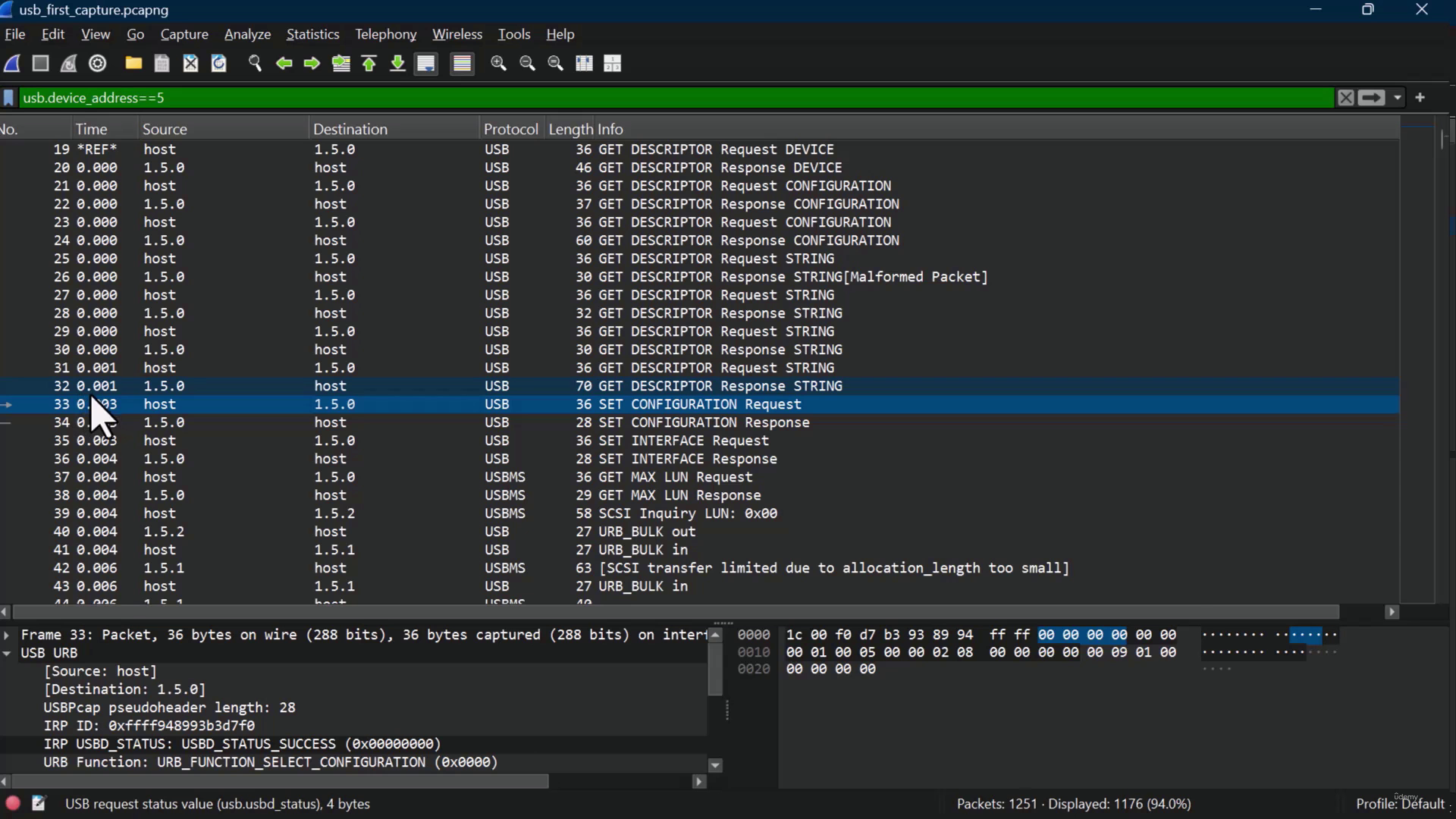The width and height of the screenshot is (1456, 819).
Task: Click the display filter input field
Action: (675, 98)
